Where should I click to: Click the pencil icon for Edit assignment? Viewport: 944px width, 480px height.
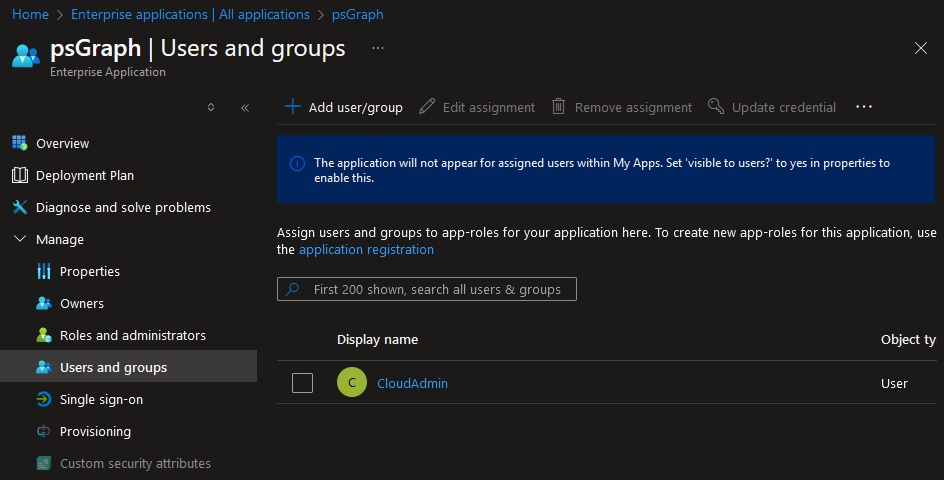tap(427, 107)
